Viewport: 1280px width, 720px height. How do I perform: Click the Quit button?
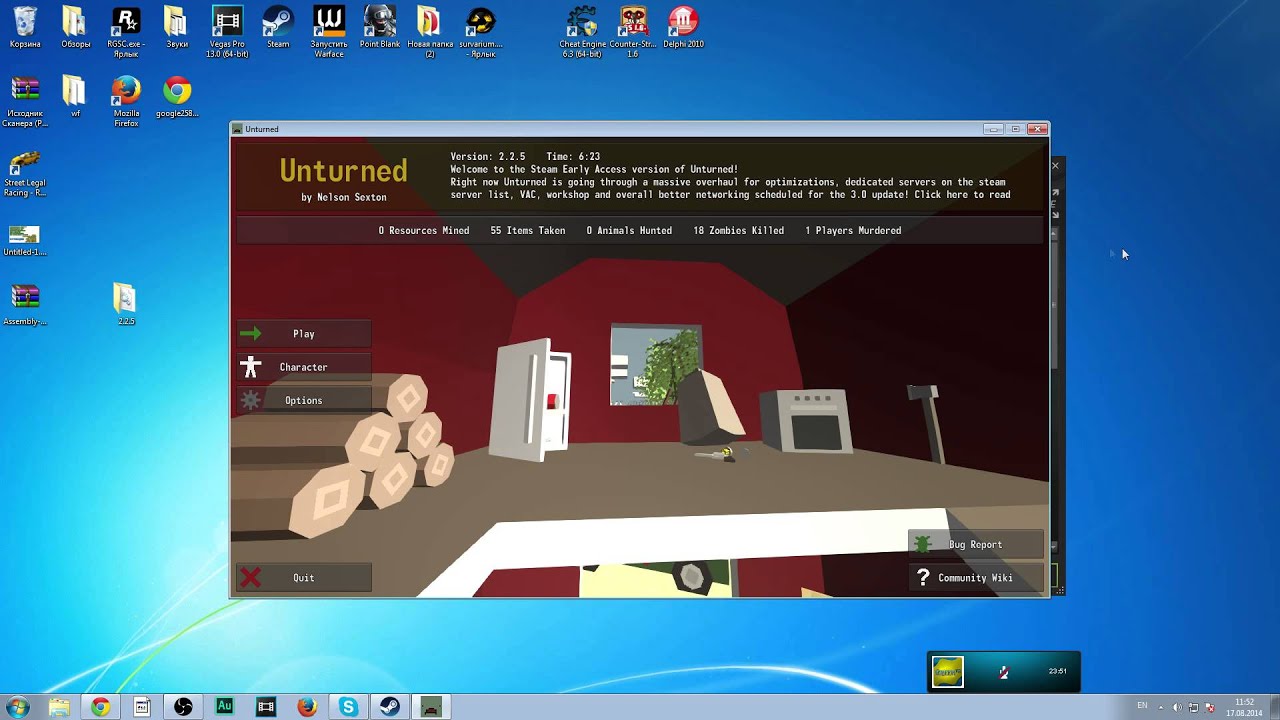click(304, 577)
